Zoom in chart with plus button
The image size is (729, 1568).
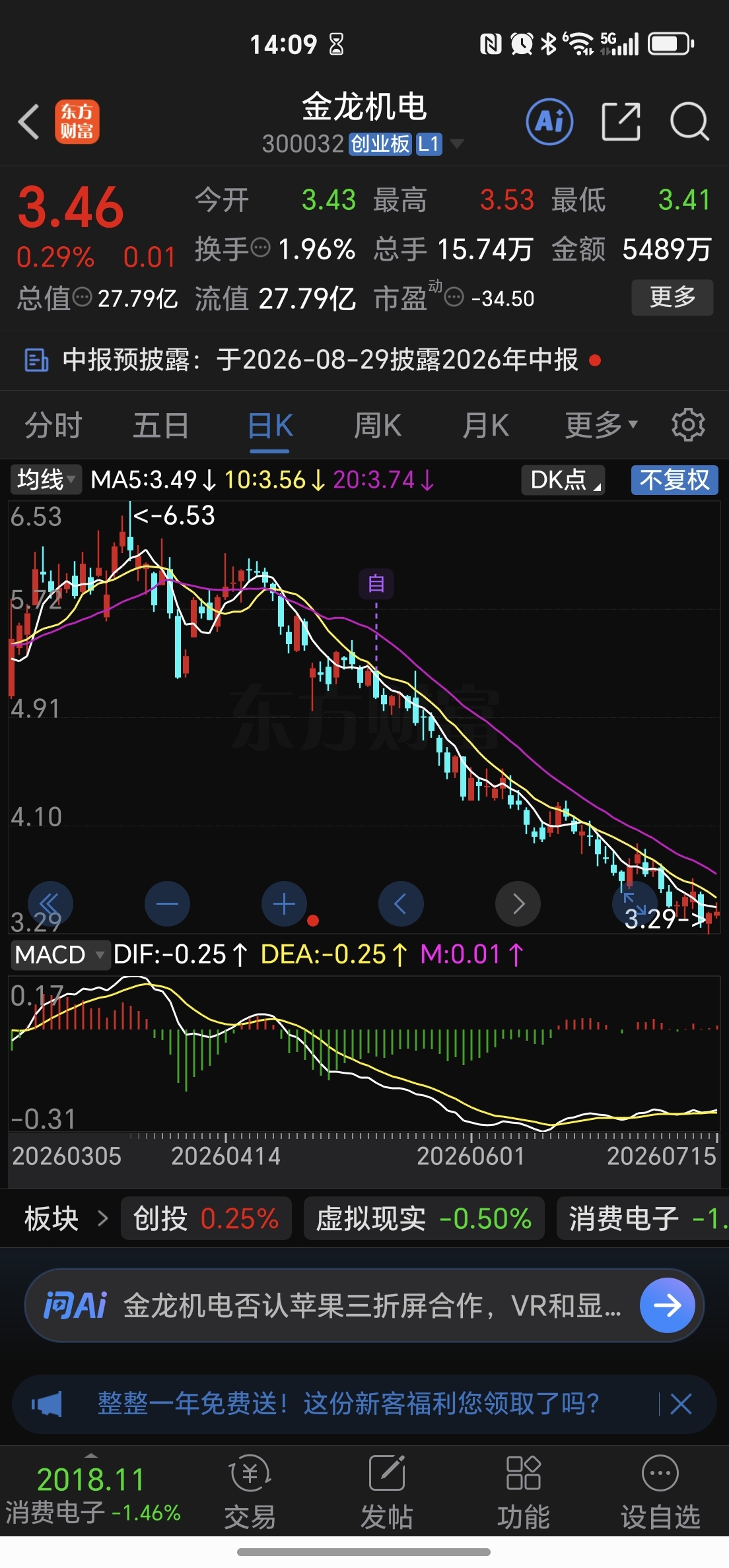click(284, 904)
